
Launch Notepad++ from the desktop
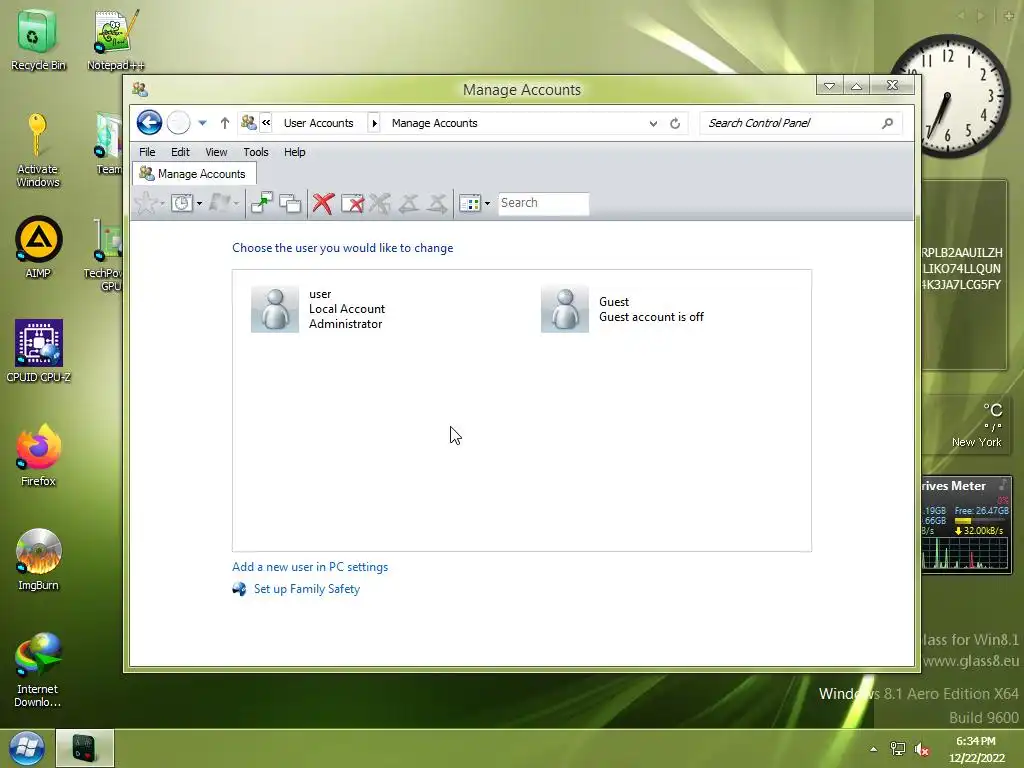(116, 39)
